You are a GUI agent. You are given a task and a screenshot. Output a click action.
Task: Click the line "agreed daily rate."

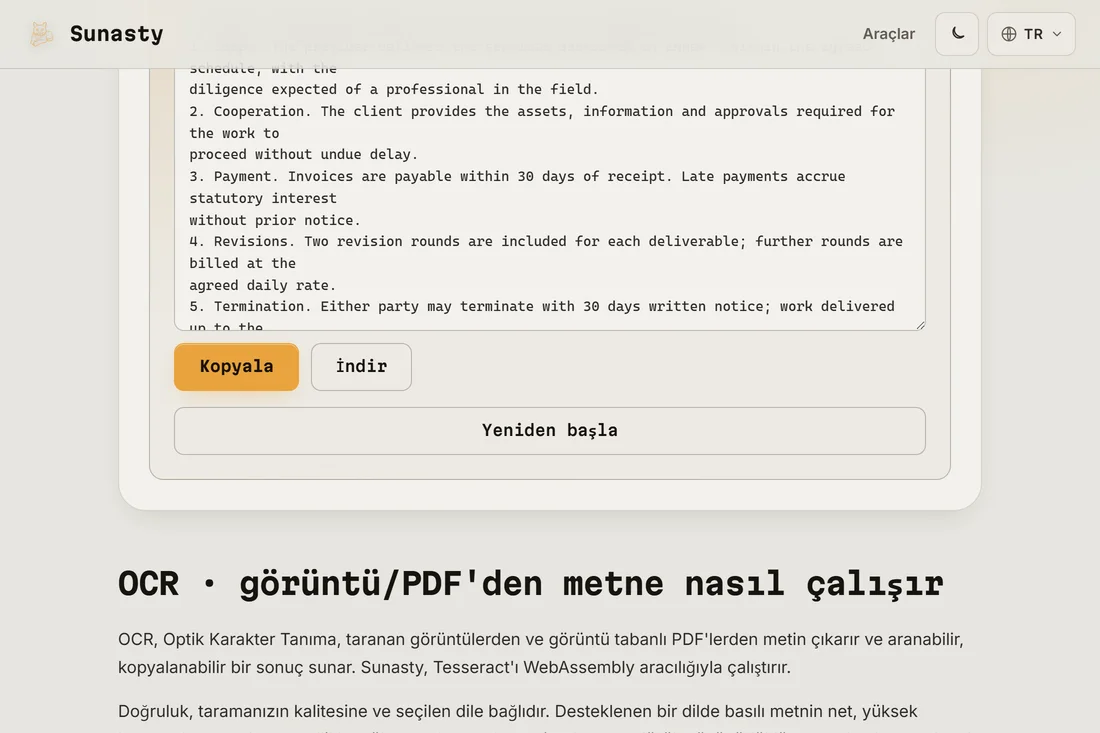coord(262,285)
